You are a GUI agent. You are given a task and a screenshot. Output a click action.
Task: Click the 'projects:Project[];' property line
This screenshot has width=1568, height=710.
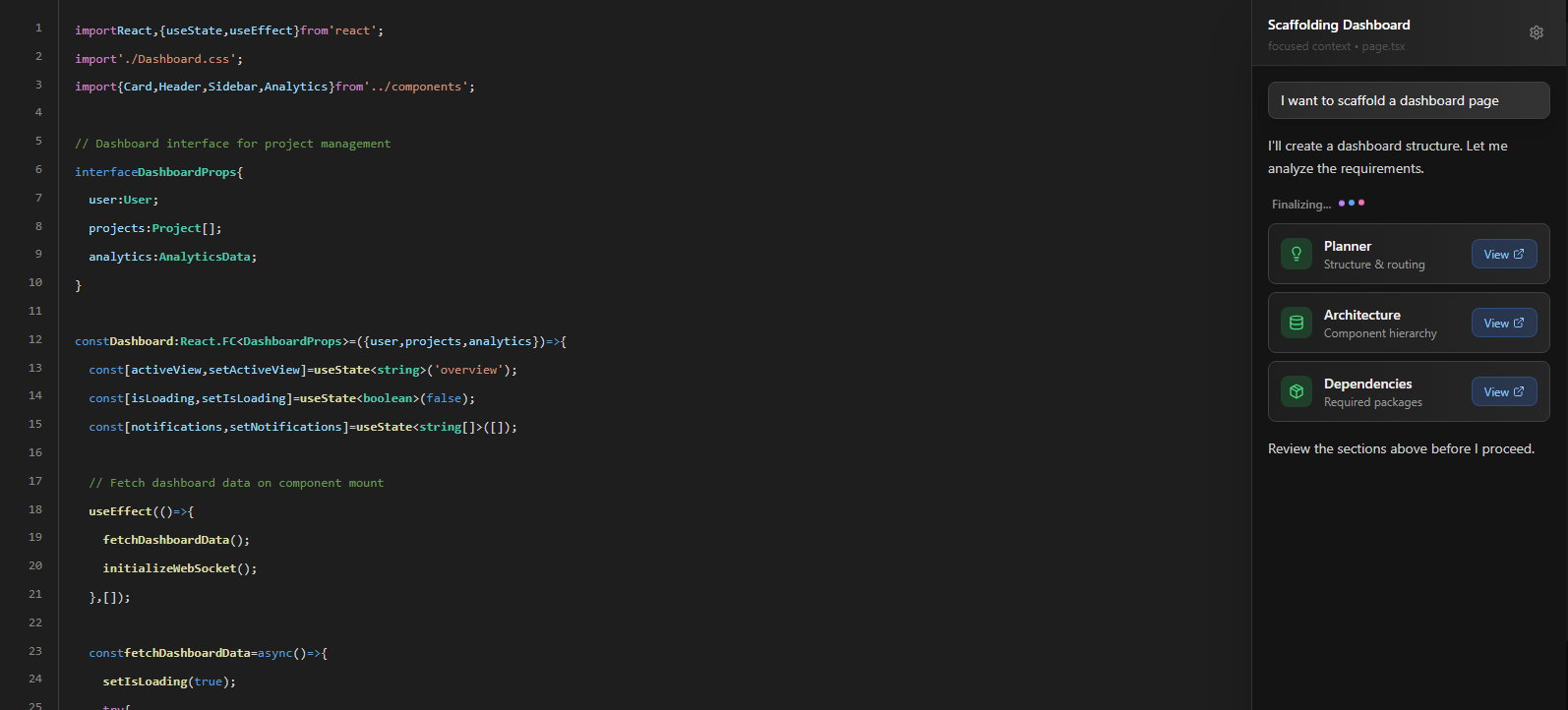tap(155, 228)
